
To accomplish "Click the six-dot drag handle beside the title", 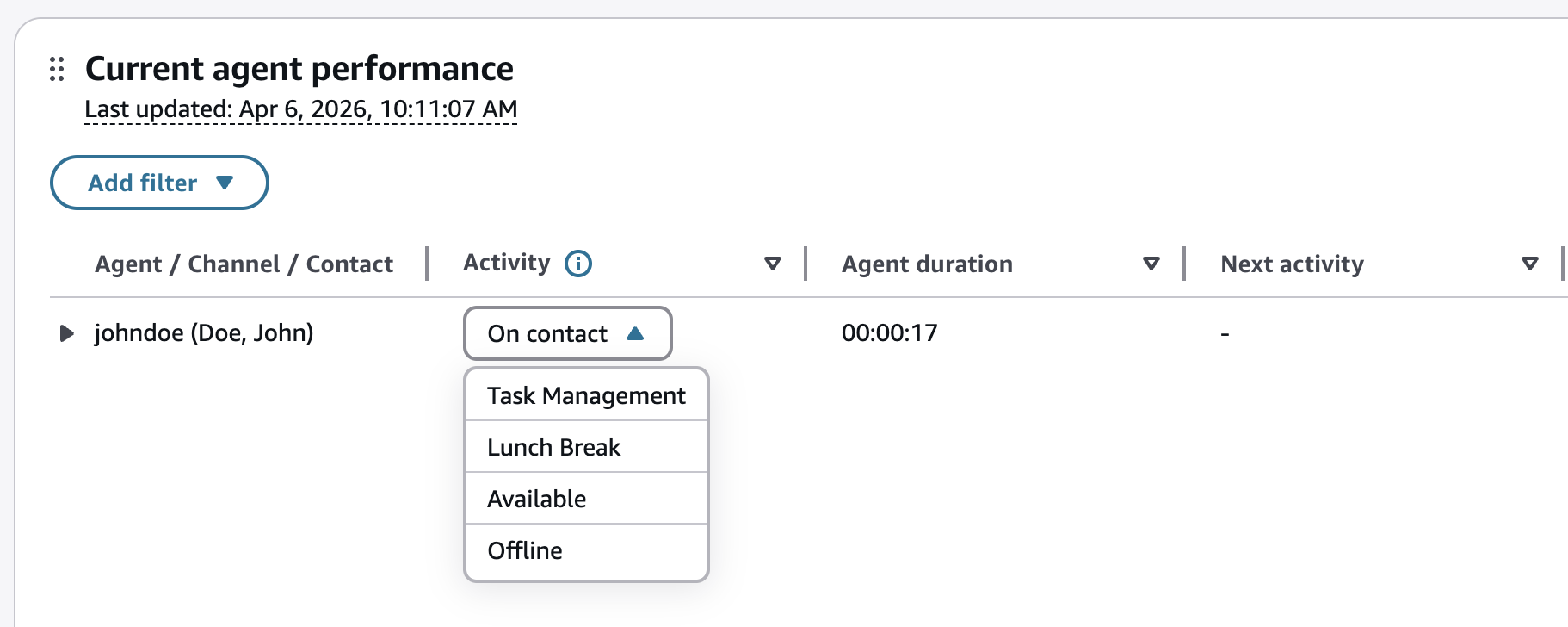I will click(x=57, y=69).
